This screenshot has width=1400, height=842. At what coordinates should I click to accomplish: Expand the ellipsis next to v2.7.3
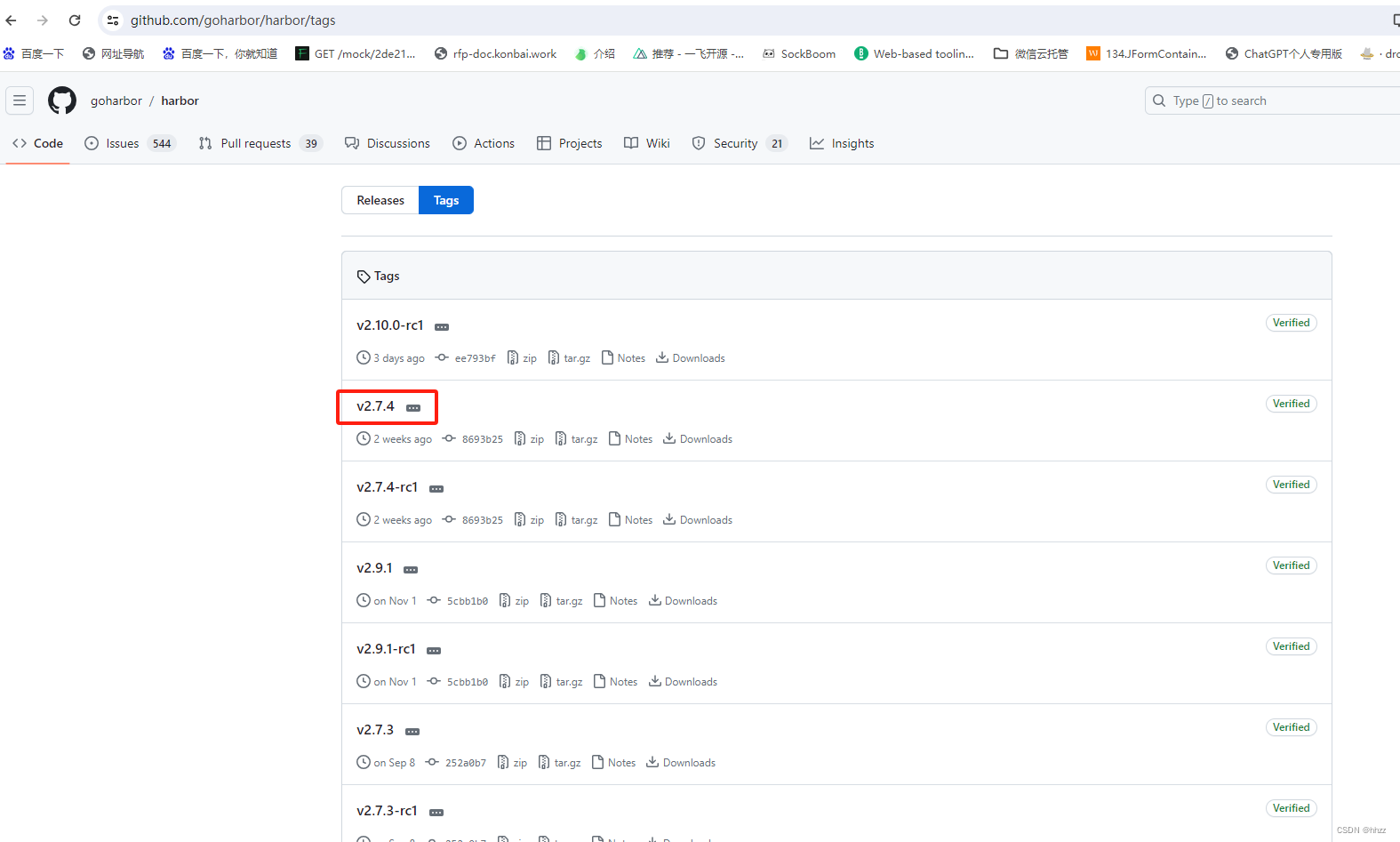click(412, 732)
